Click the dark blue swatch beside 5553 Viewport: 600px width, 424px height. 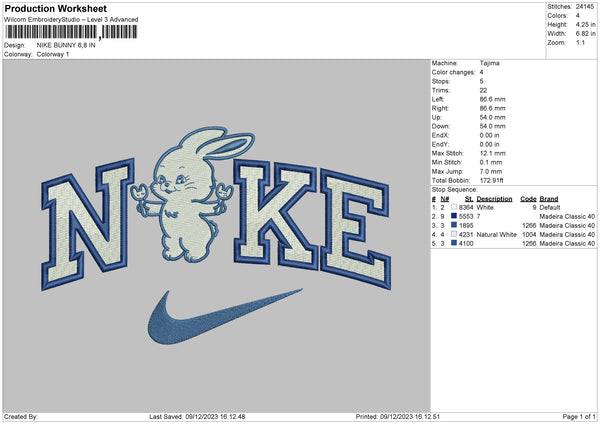click(x=454, y=216)
